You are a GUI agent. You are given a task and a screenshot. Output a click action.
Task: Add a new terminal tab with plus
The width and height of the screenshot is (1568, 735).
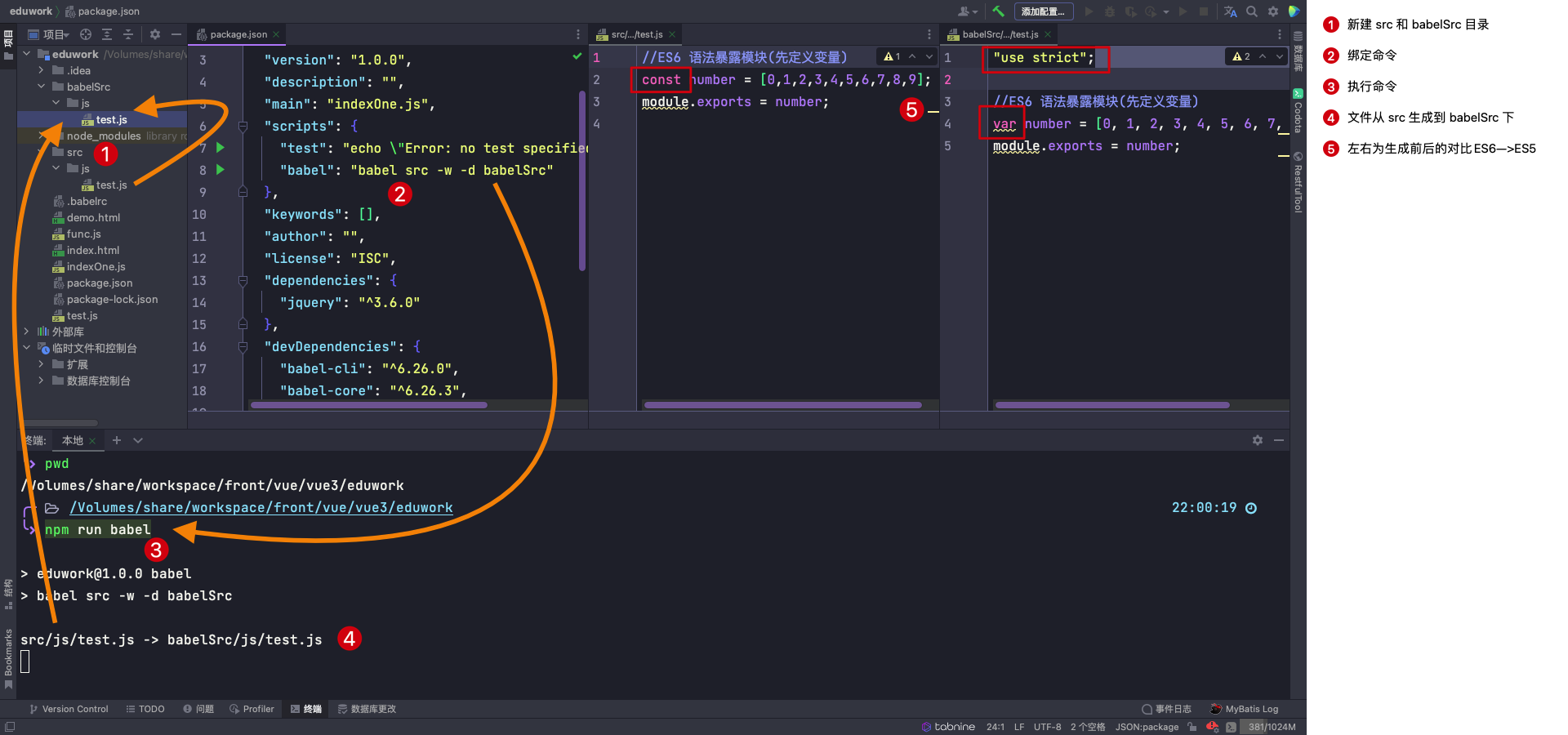click(117, 440)
